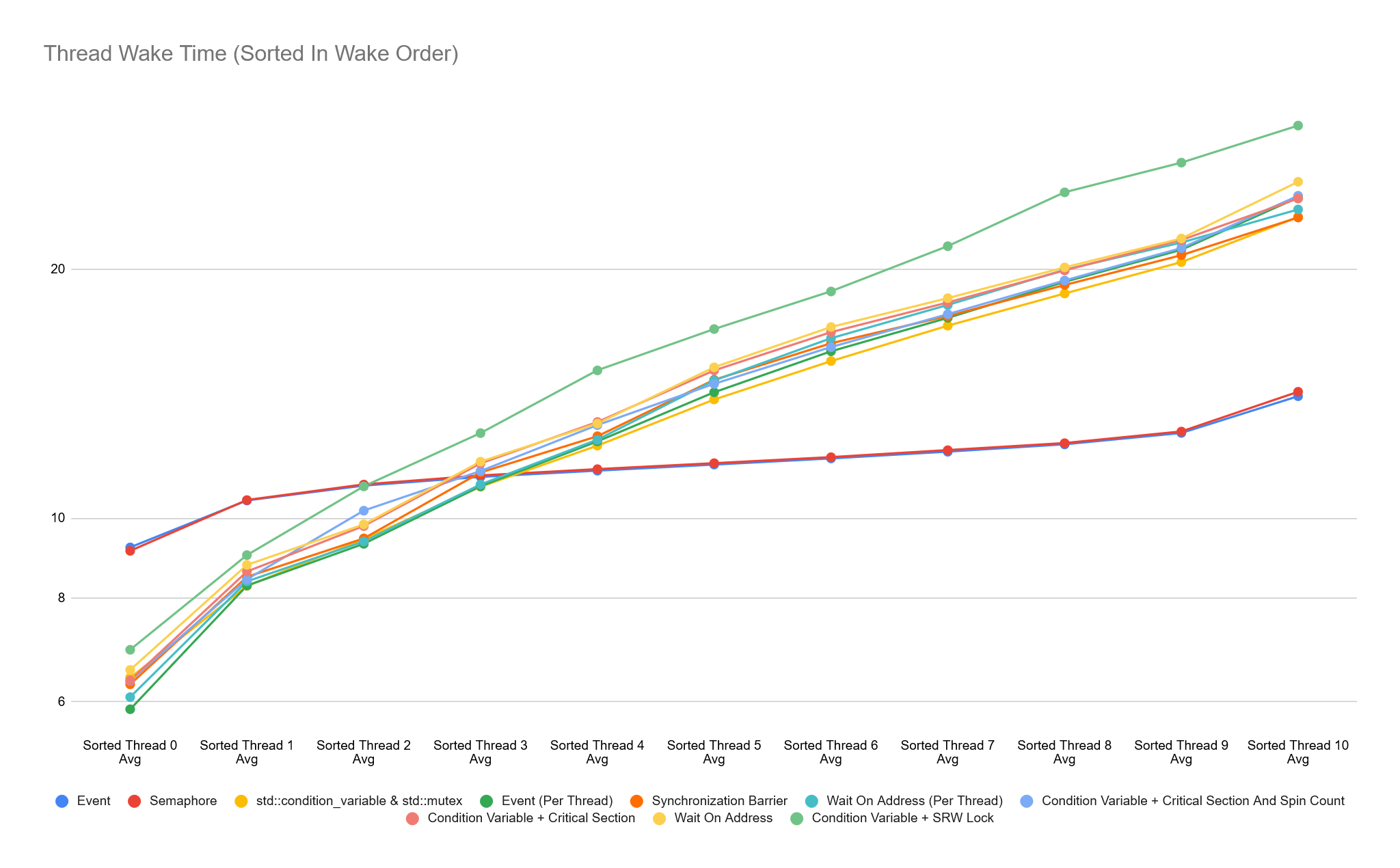Click the blue Event data point at Sorted Thread 0
1400x868 pixels.
click(130, 547)
